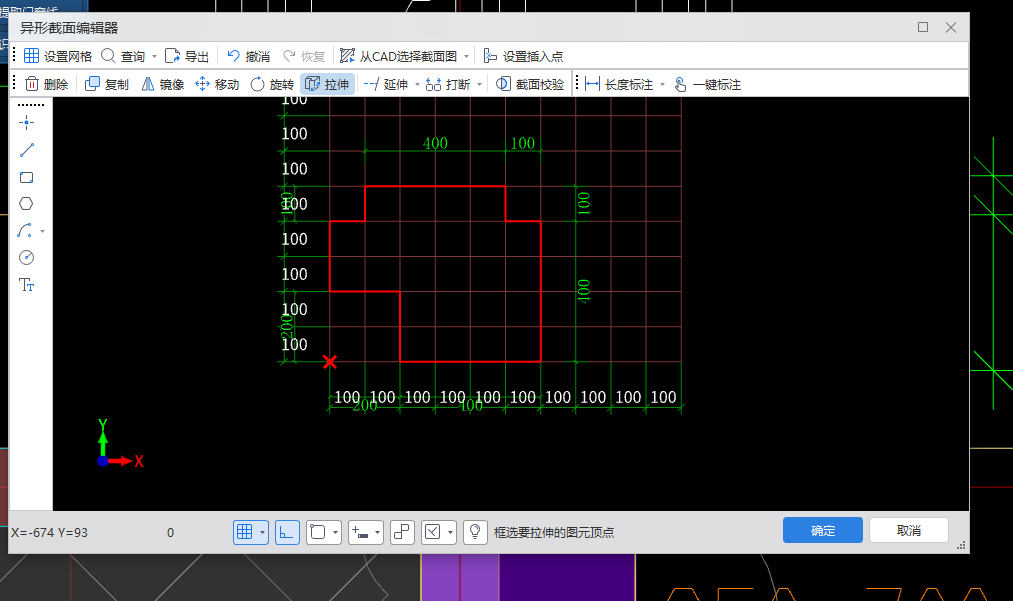Select the point drawing tool
The image size is (1013, 601).
pos(26,123)
